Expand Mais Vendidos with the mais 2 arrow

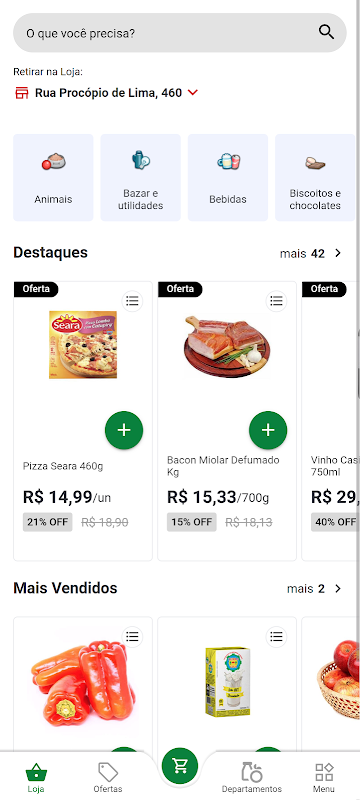(338, 589)
